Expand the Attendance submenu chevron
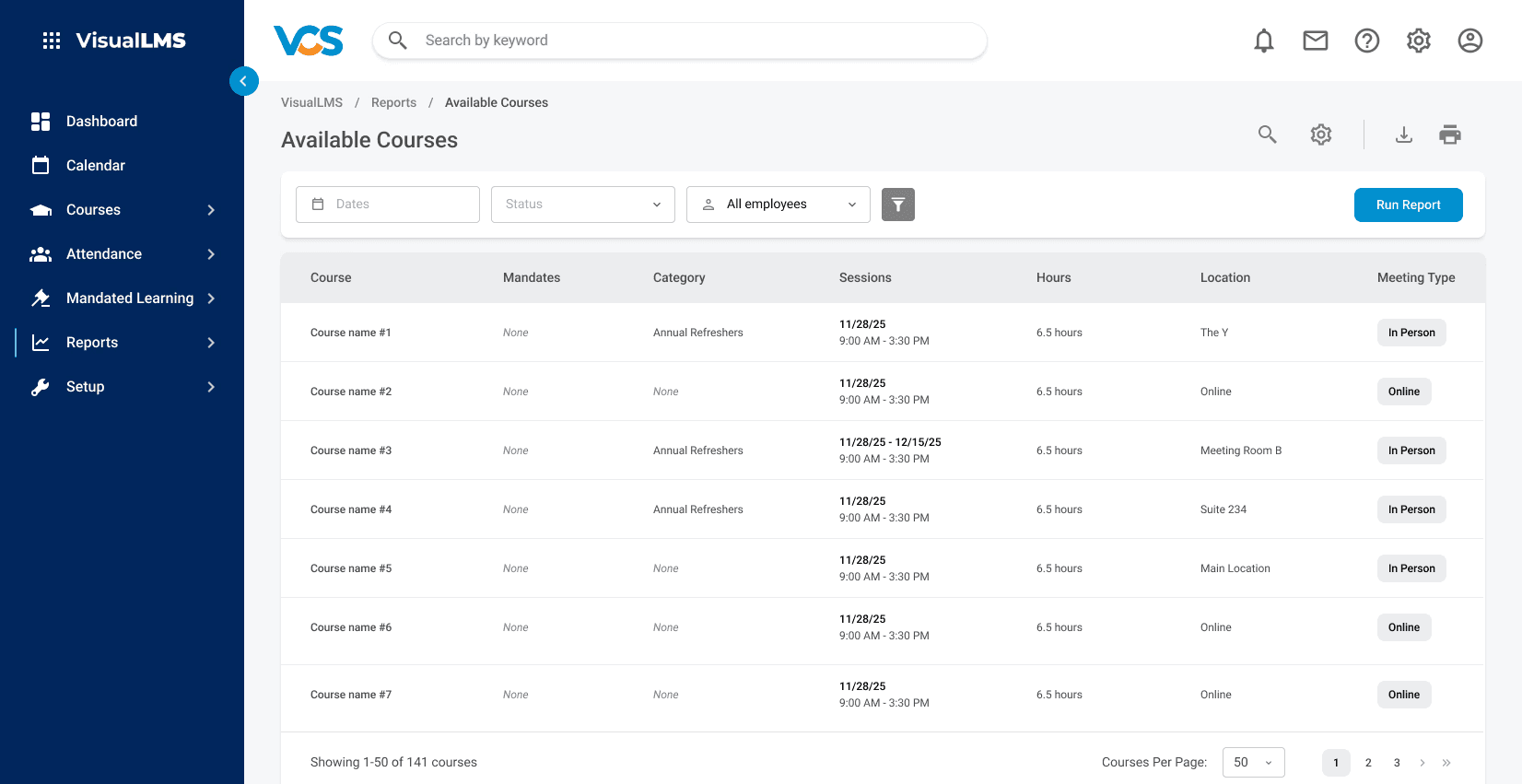This screenshot has width=1522, height=784. click(x=211, y=254)
